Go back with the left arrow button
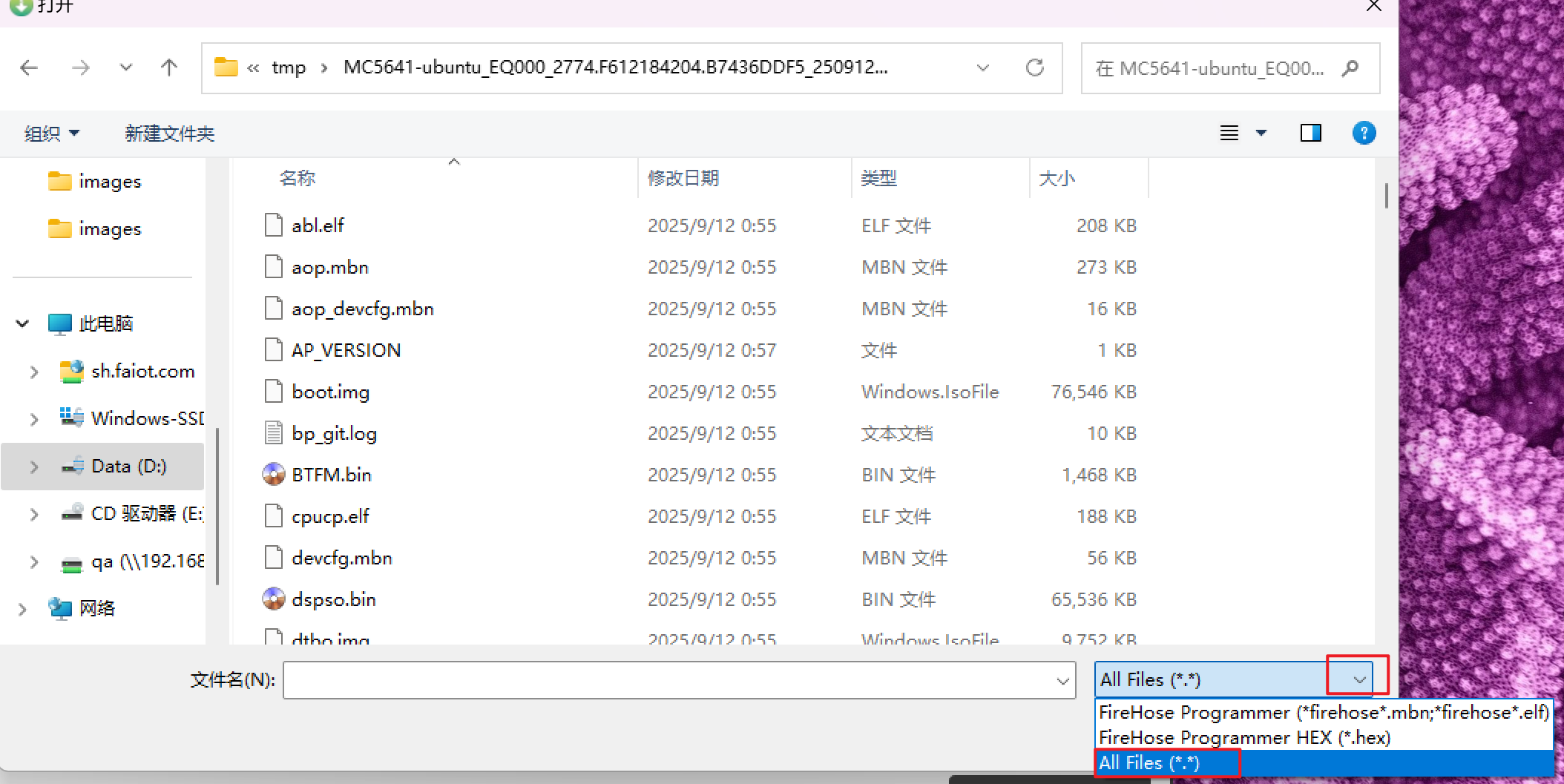 point(29,68)
